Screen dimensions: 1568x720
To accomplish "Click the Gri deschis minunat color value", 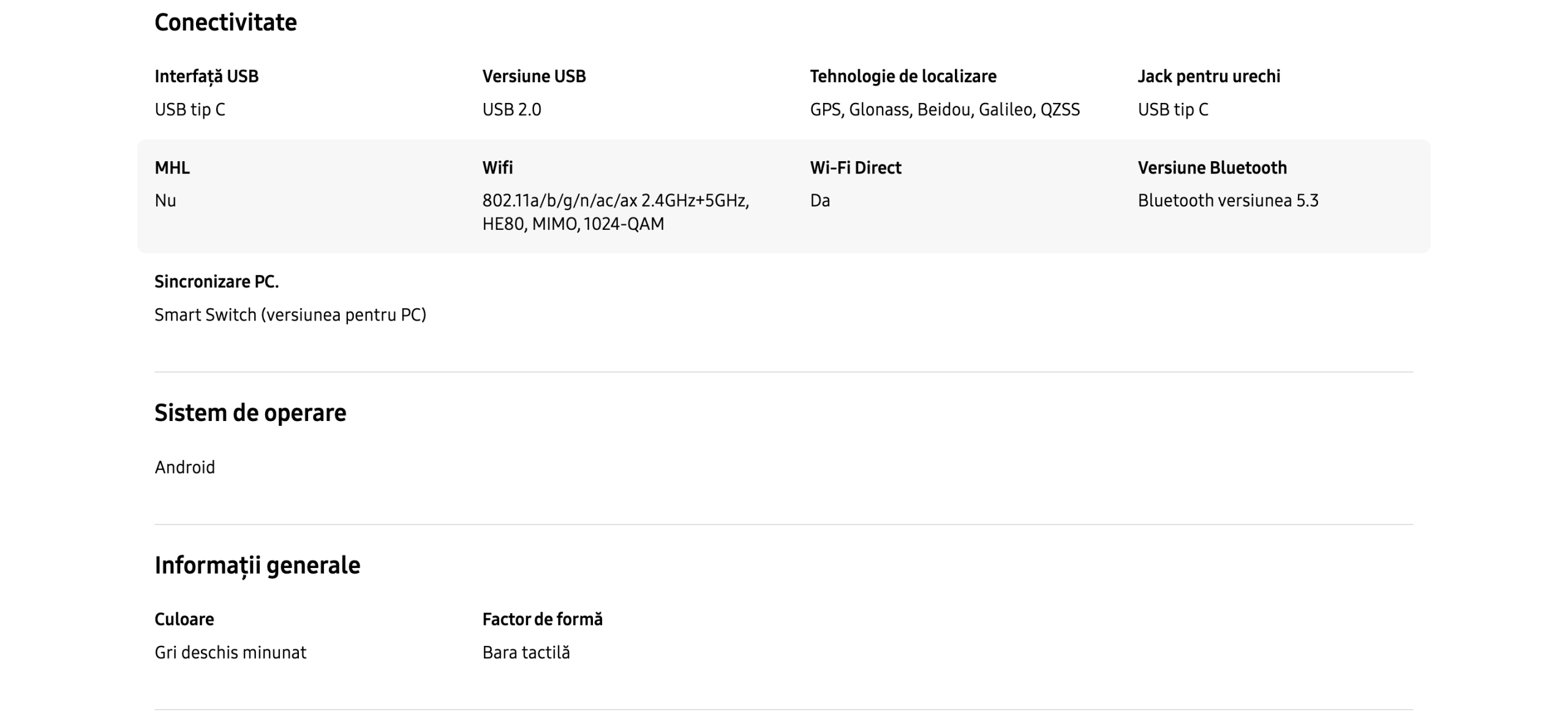I will coord(230,653).
